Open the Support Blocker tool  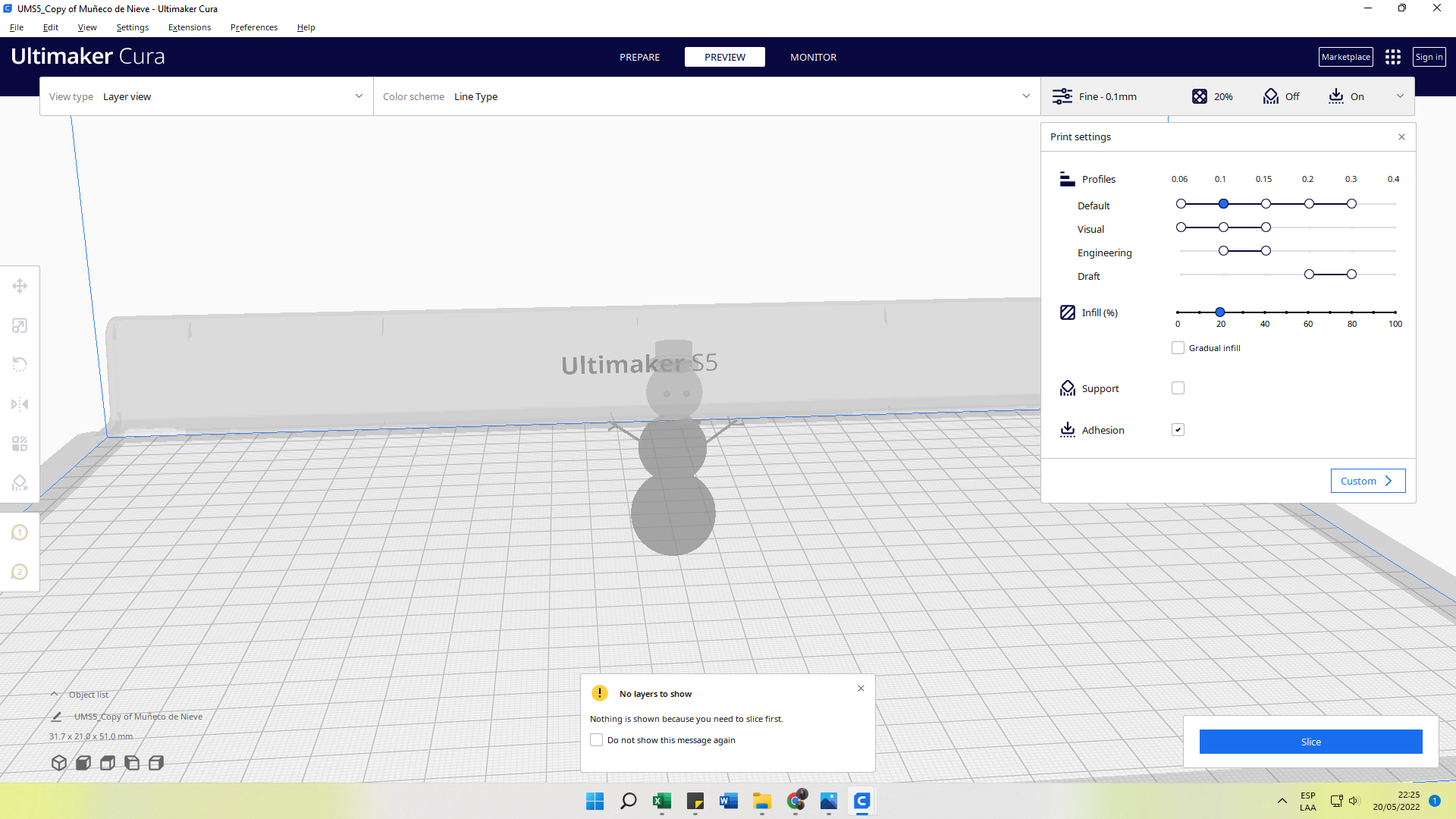tap(20, 483)
